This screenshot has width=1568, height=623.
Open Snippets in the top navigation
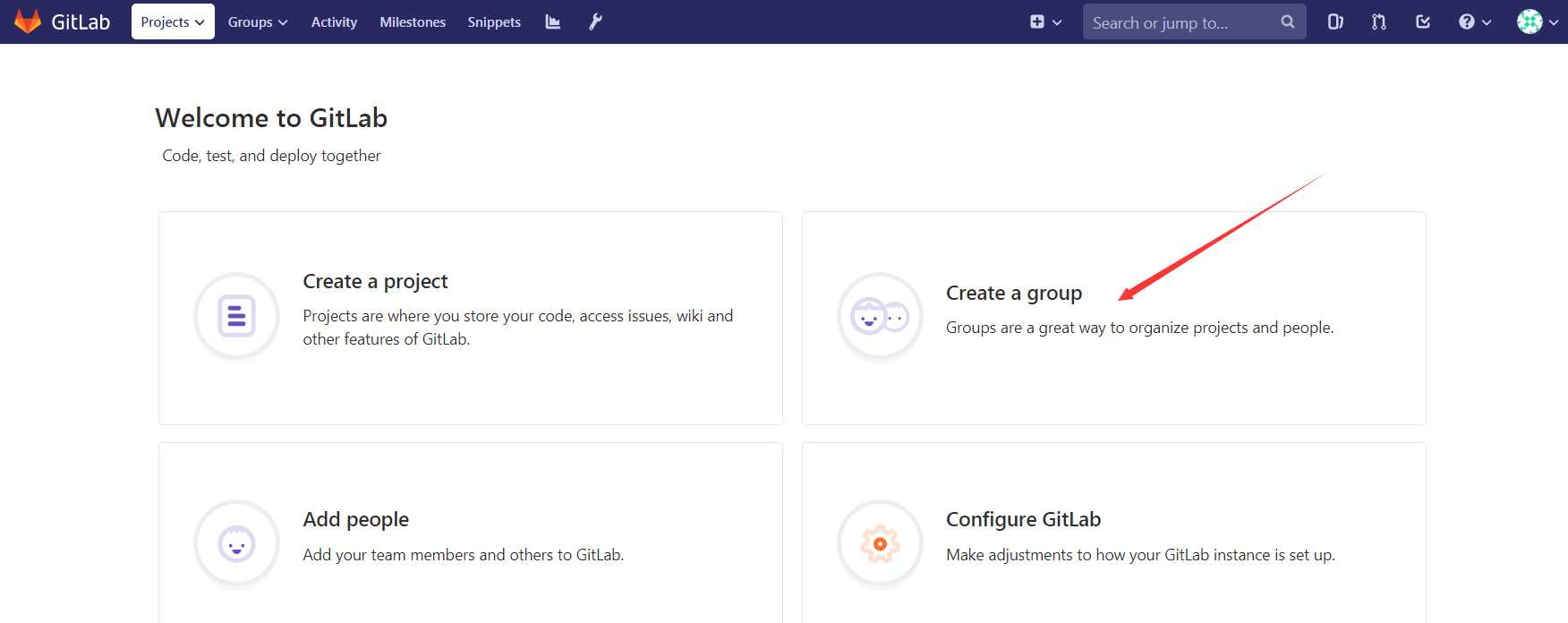click(x=494, y=21)
